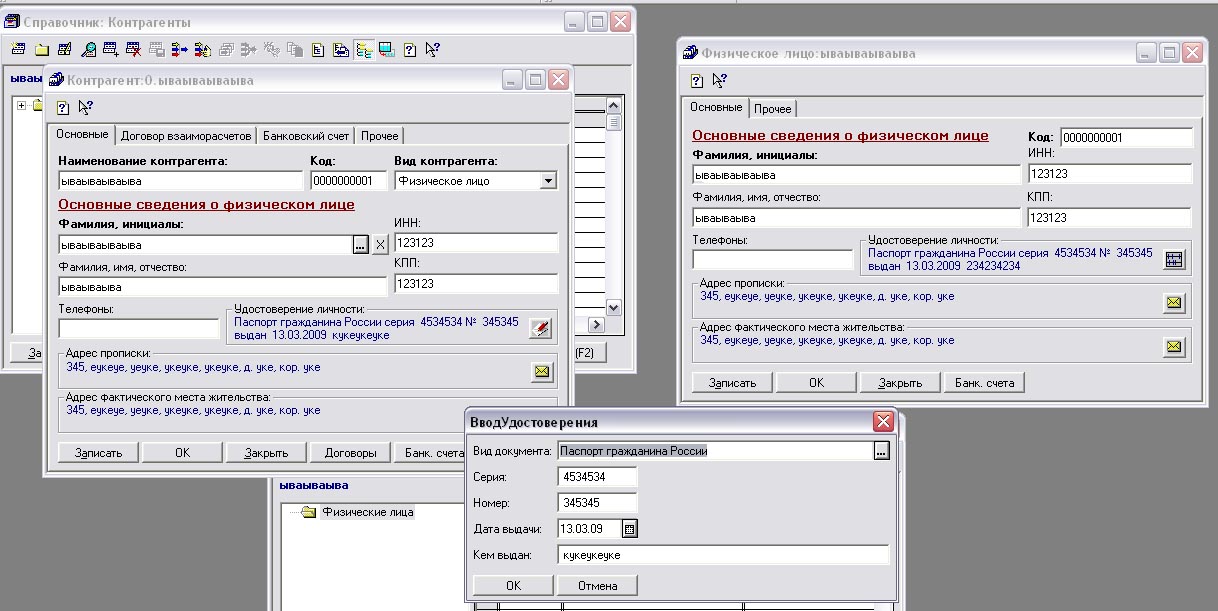Switch to the Договор взаиморасчетов tab
Screen dimensions: 1218x611
pyautogui.click(x=185, y=135)
